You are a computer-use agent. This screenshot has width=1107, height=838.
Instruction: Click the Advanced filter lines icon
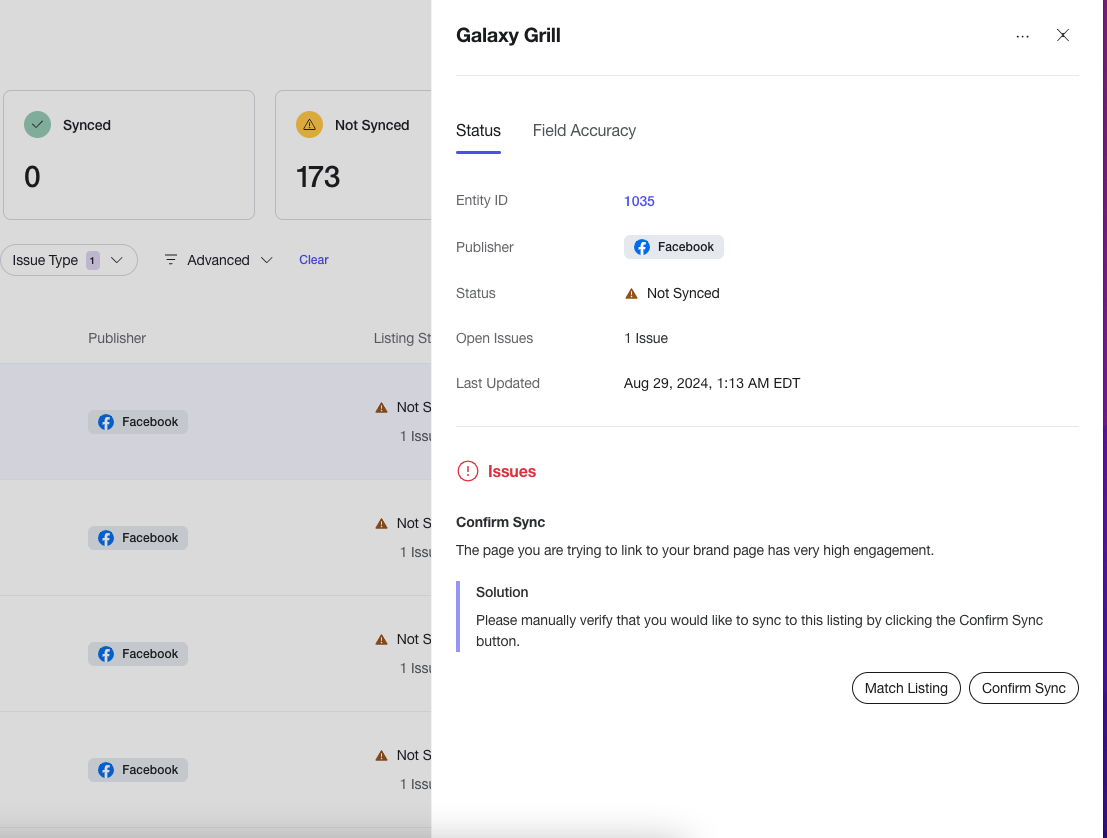click(170, 260)
